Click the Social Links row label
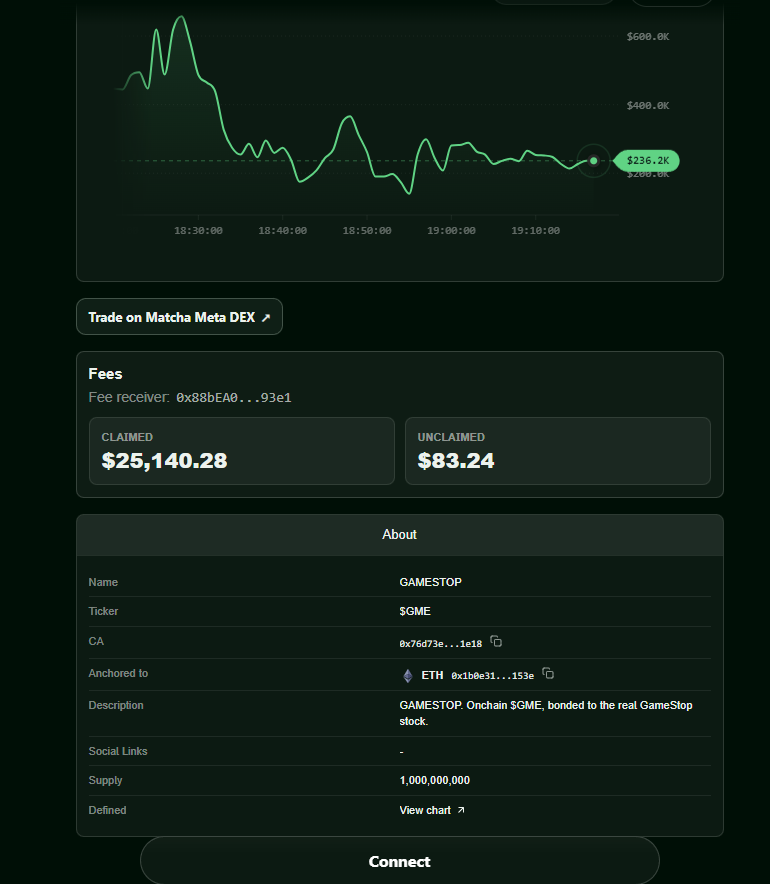The height and width of the screenshot is (884, 770). (118, 752)
